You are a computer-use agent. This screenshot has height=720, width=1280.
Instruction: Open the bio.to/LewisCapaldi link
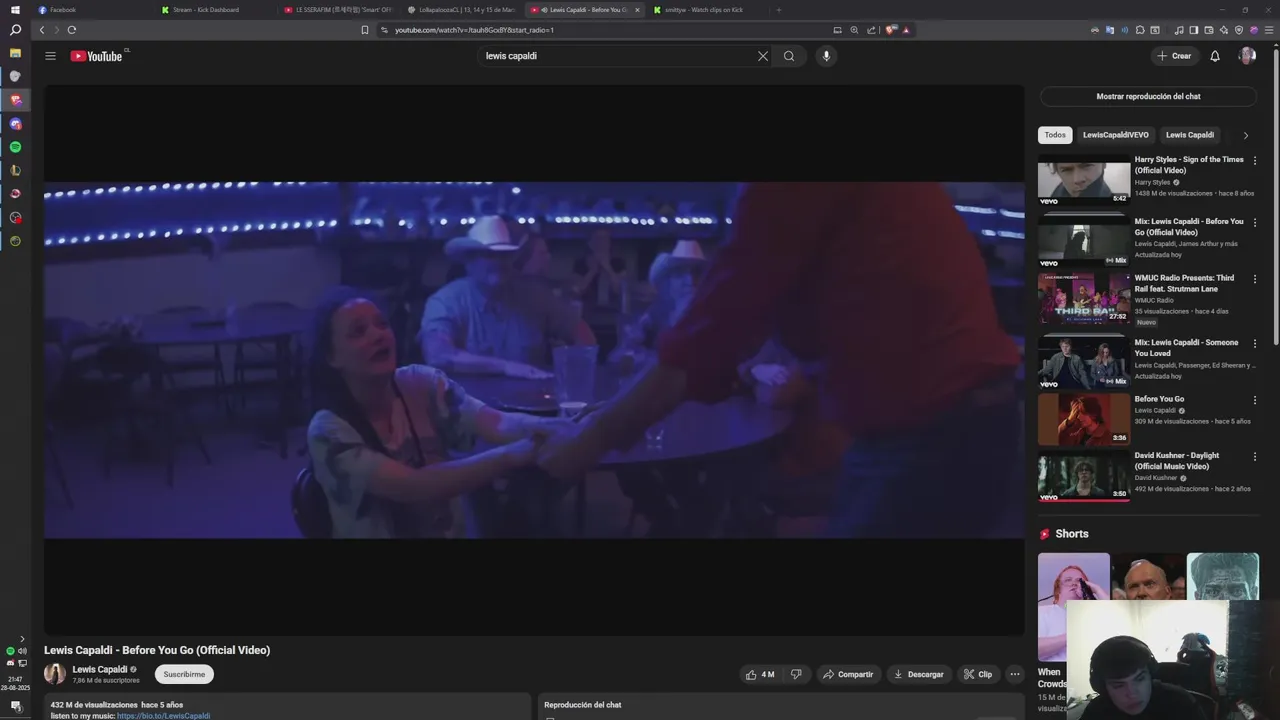[x=163, y=716]
